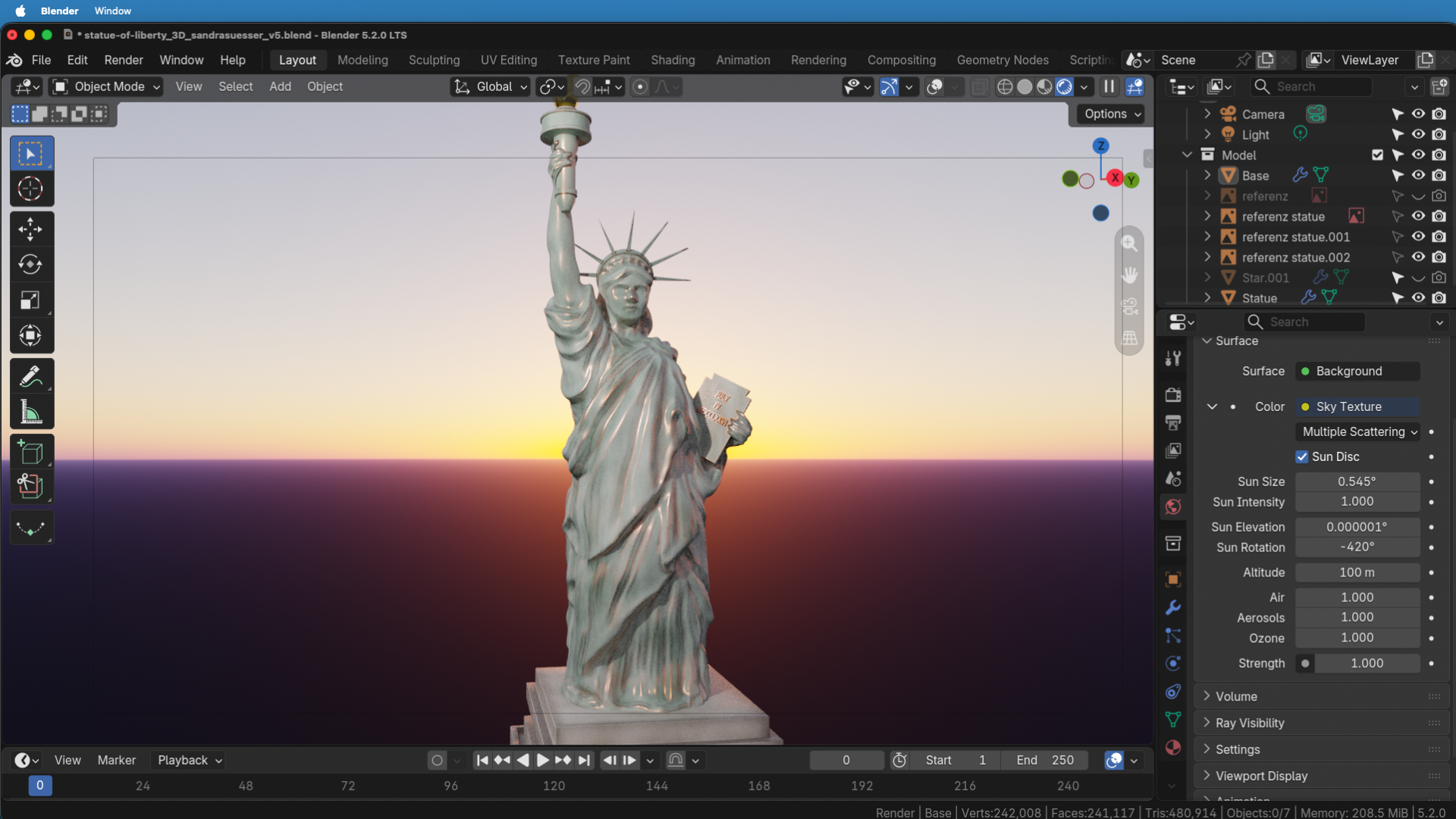
Task: Open Global transform orientation dropdown
Action: (x=491, y=86)
